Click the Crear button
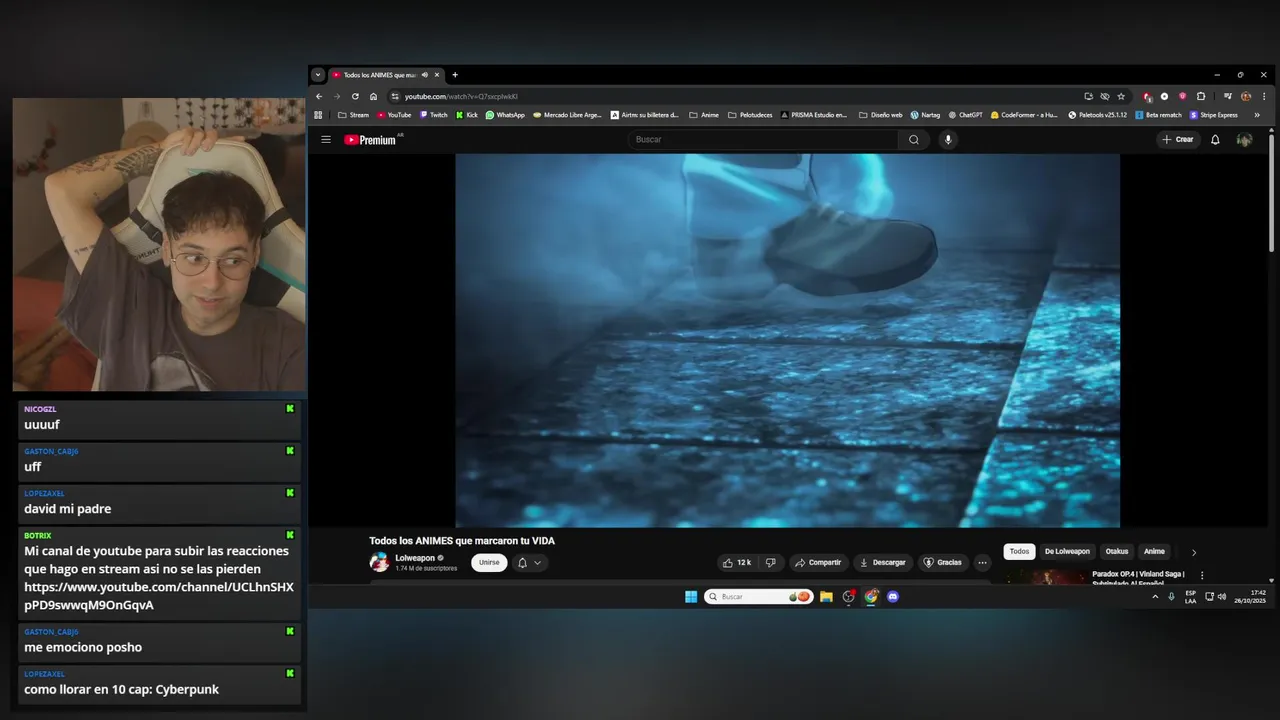Screen dimensions: 1280x720 1178,140
